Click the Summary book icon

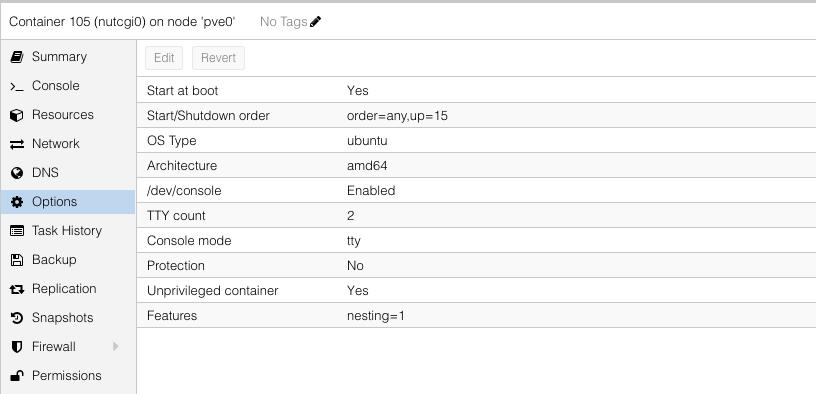tap(17, 57)
